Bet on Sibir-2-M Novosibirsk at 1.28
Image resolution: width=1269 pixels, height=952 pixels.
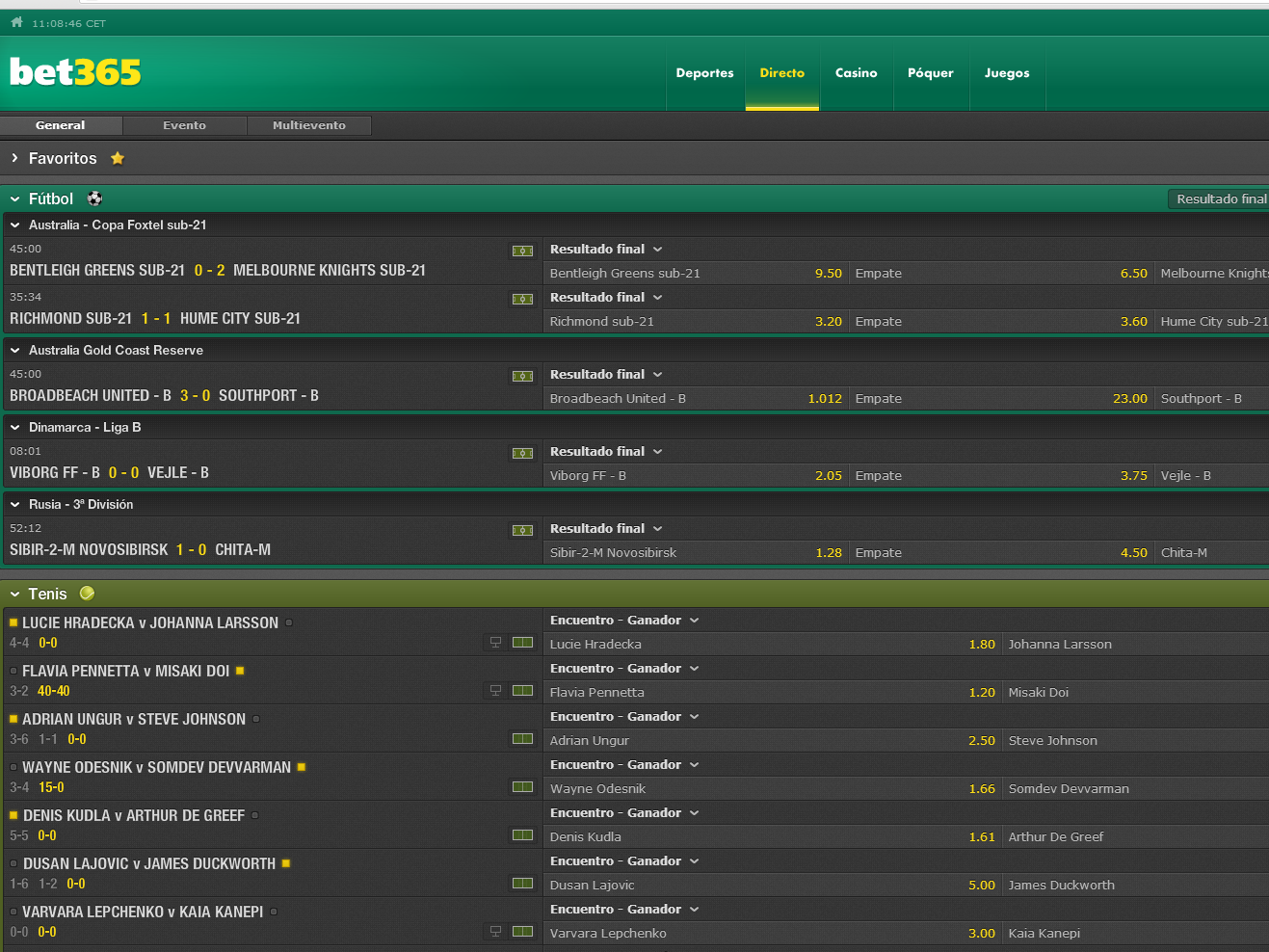tap(696, 552)
